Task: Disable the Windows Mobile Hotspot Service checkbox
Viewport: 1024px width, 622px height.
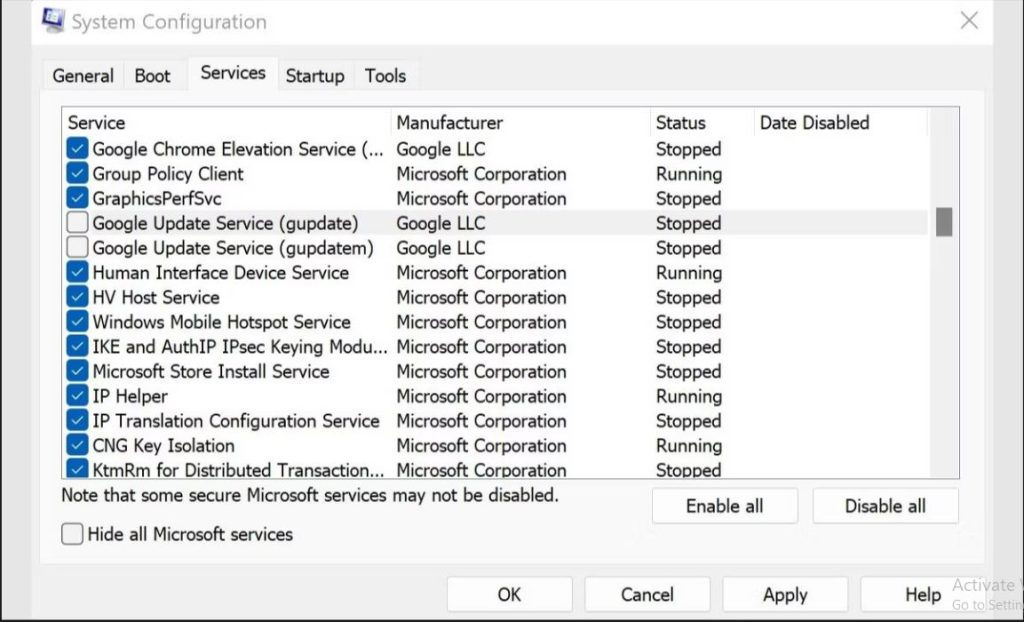Action: pos(77,322)
